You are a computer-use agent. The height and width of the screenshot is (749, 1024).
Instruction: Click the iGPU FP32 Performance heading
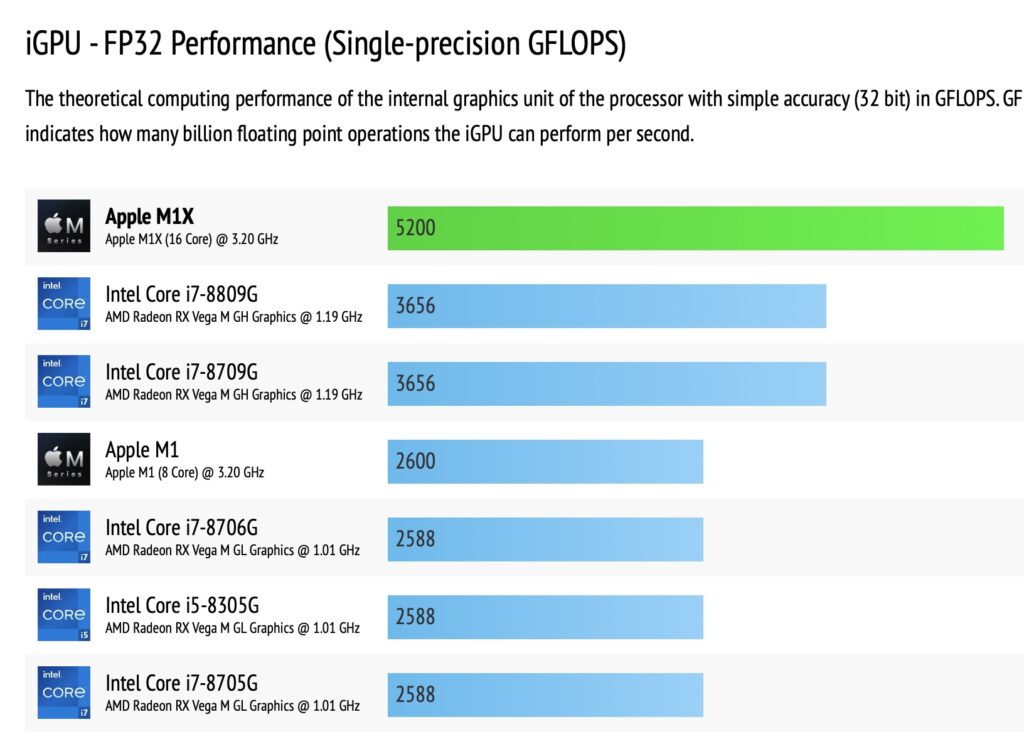click(325, 44)
